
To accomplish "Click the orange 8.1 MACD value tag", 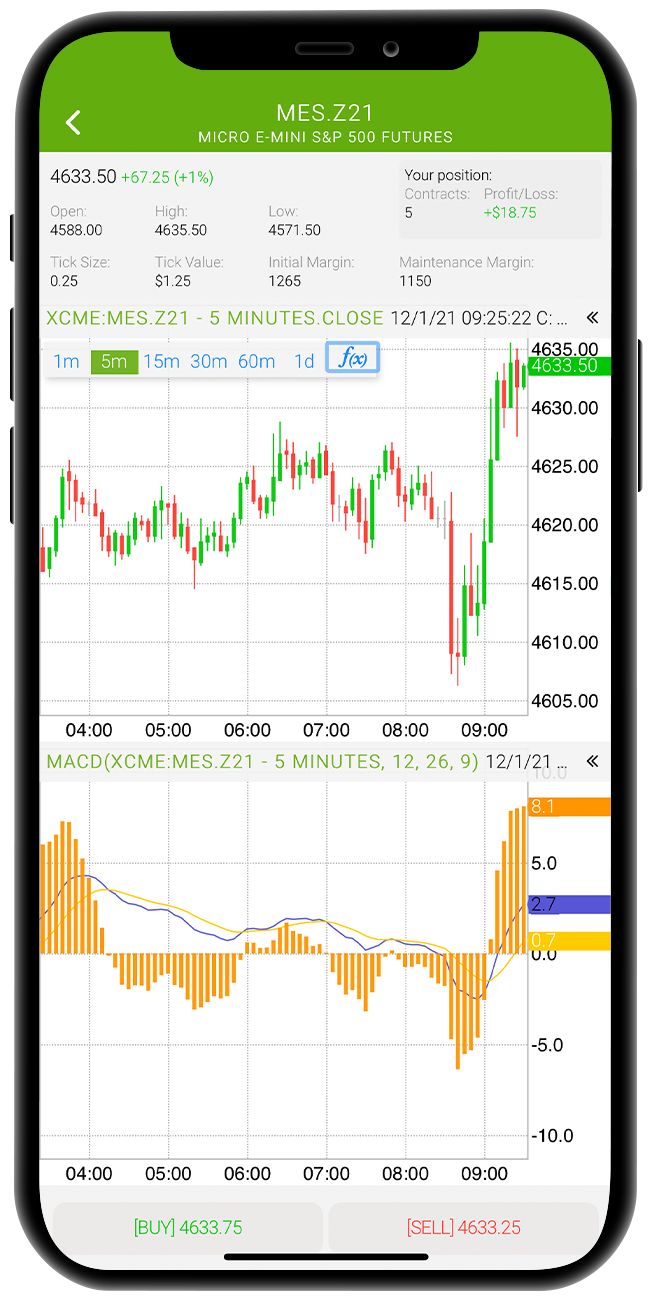I will pos(569,807).
